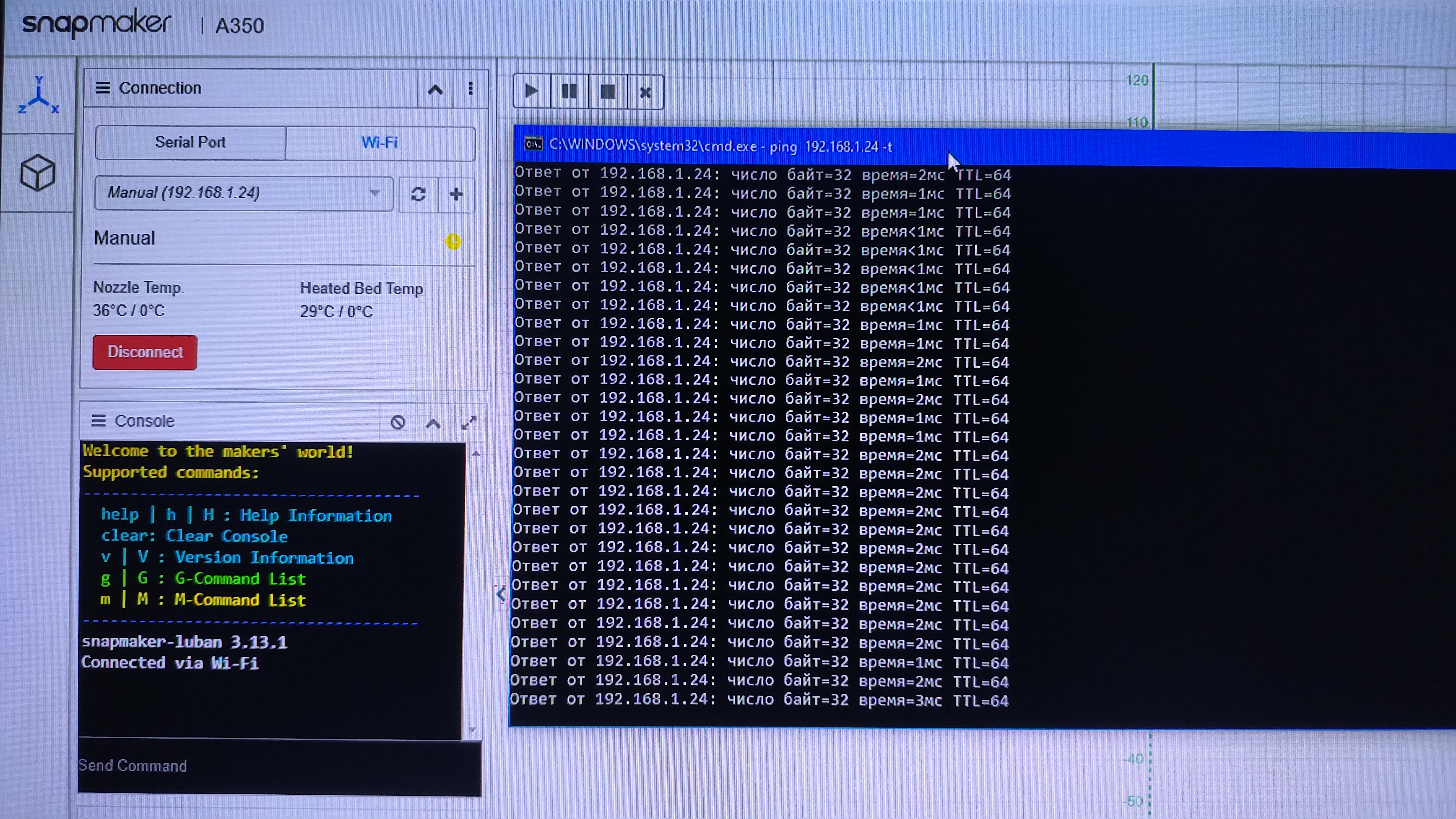Pause the running job
Screen dimensions: 1456x819
click(x=569, y=91)
